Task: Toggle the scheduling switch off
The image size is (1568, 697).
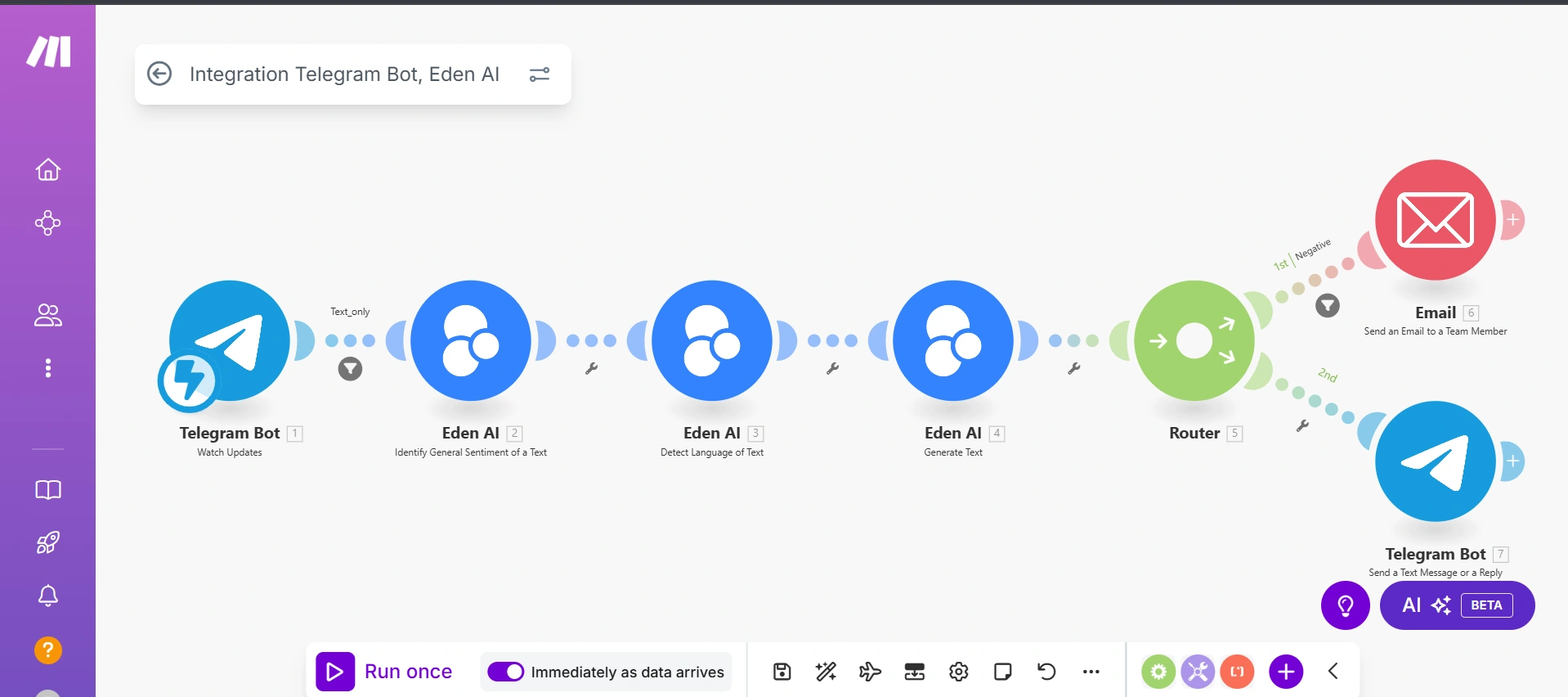Action: coord(506,672)
